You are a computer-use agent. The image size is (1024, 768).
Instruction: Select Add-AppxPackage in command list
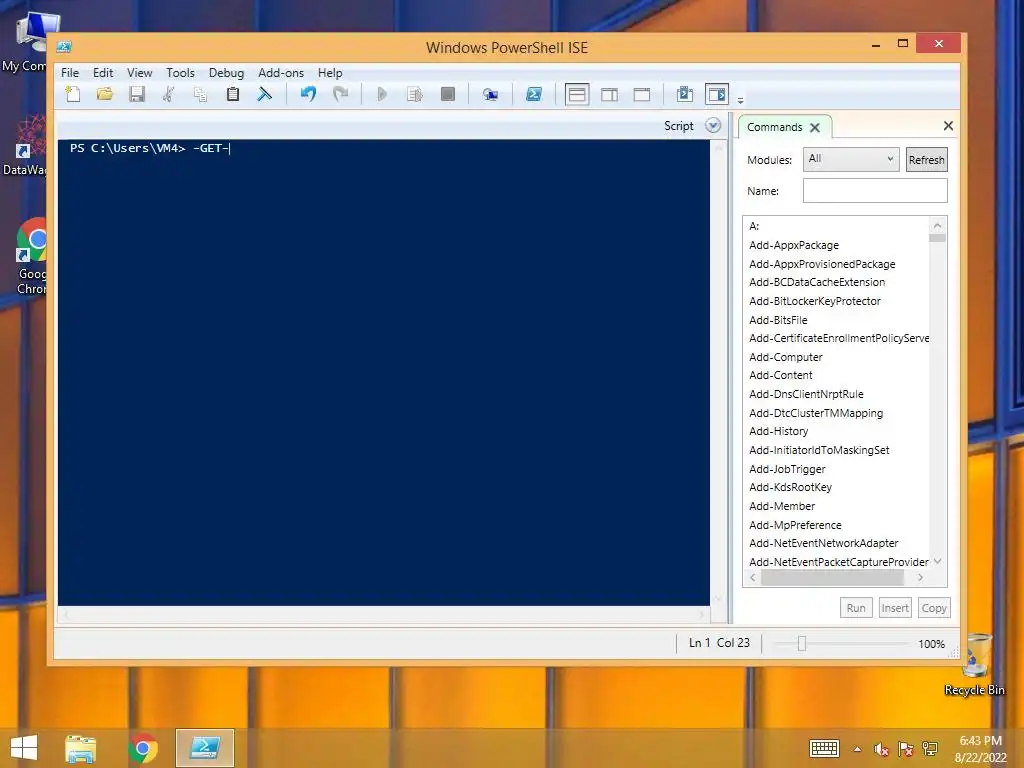[x=793, y=245]
